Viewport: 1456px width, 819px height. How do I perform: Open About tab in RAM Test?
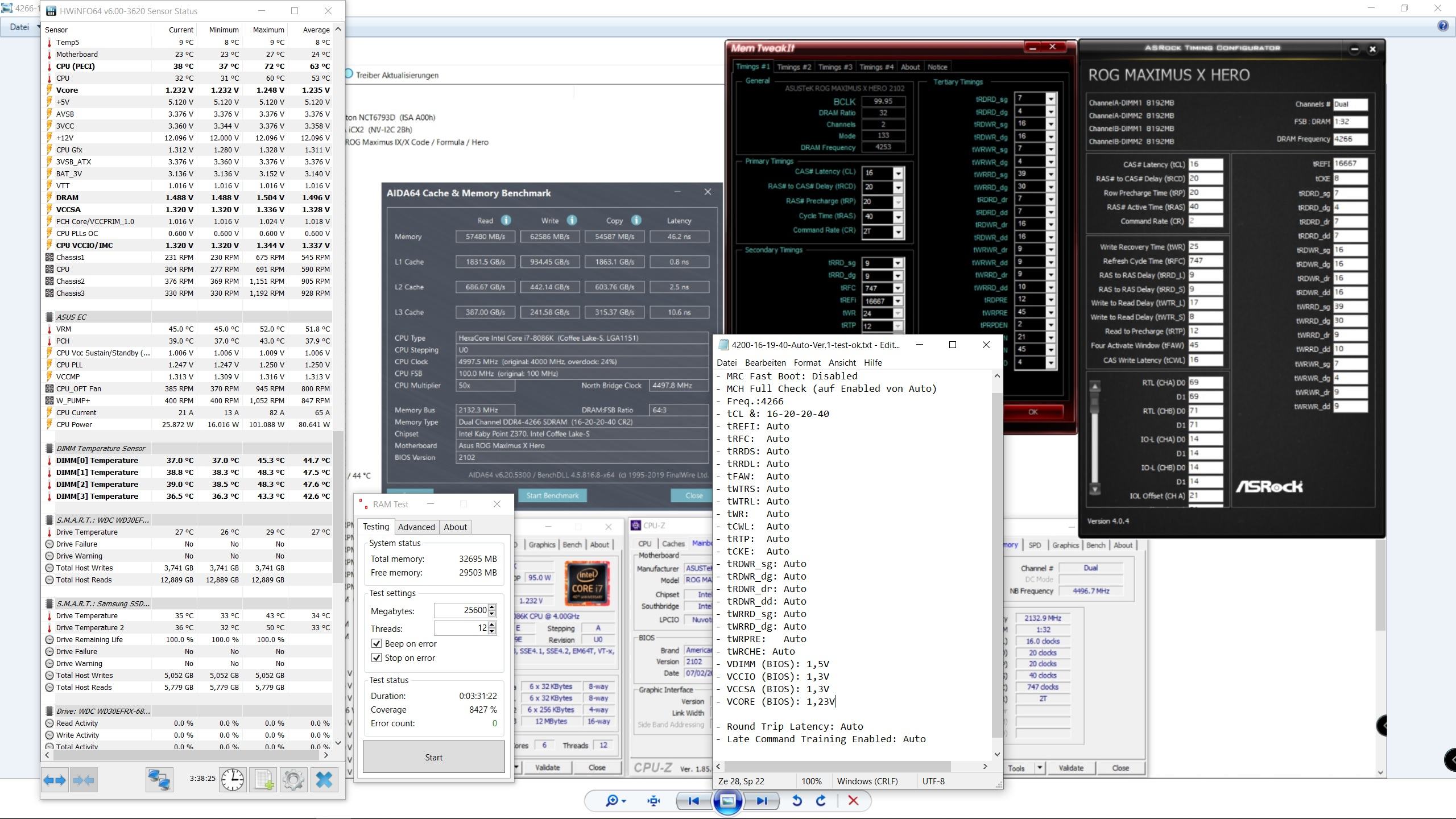coord(456,527)
